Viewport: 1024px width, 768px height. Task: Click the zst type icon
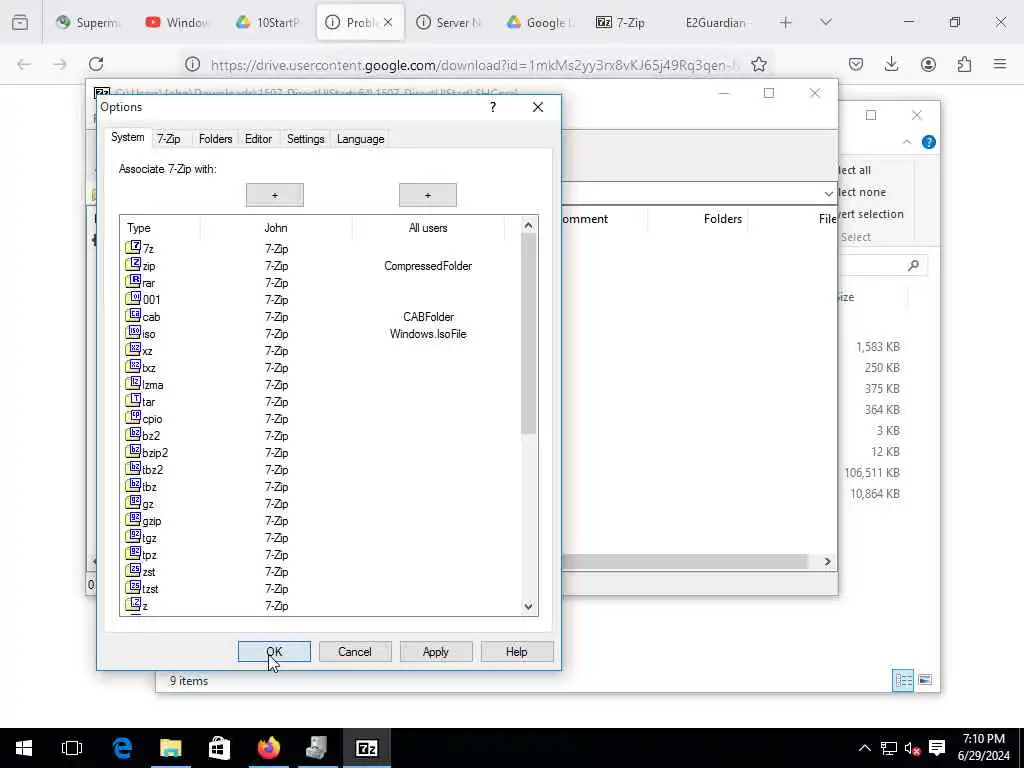click(133, 570)
